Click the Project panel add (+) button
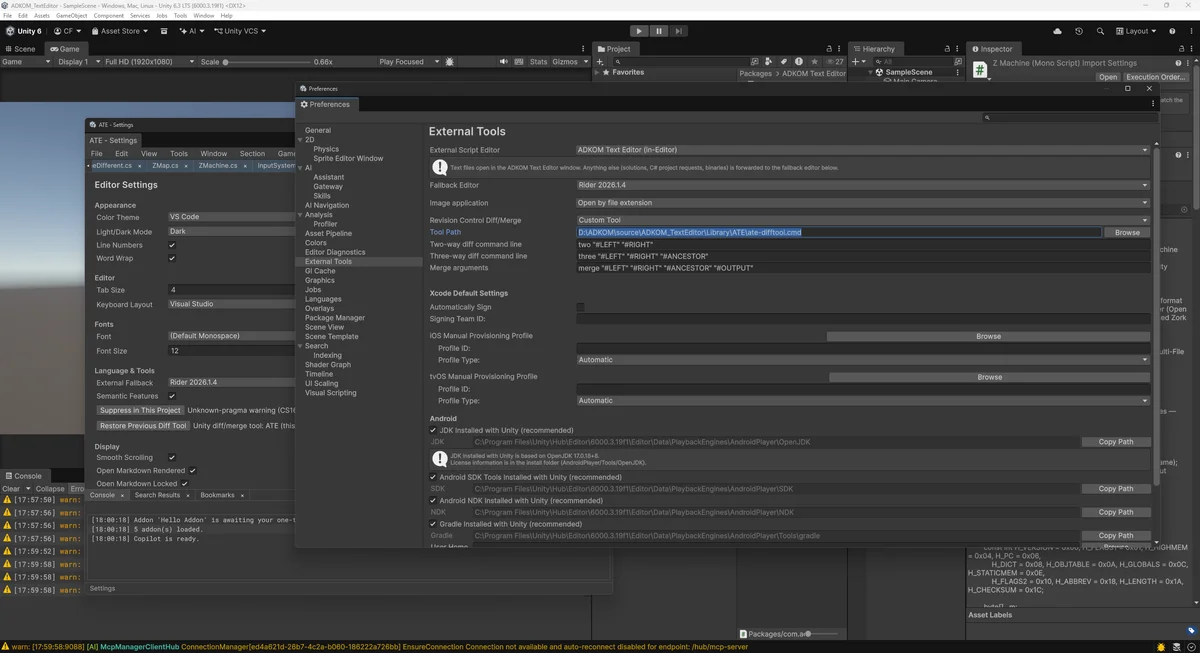Screen dimensions: 1200x653 pyautogui.click(x=599, y=62)
